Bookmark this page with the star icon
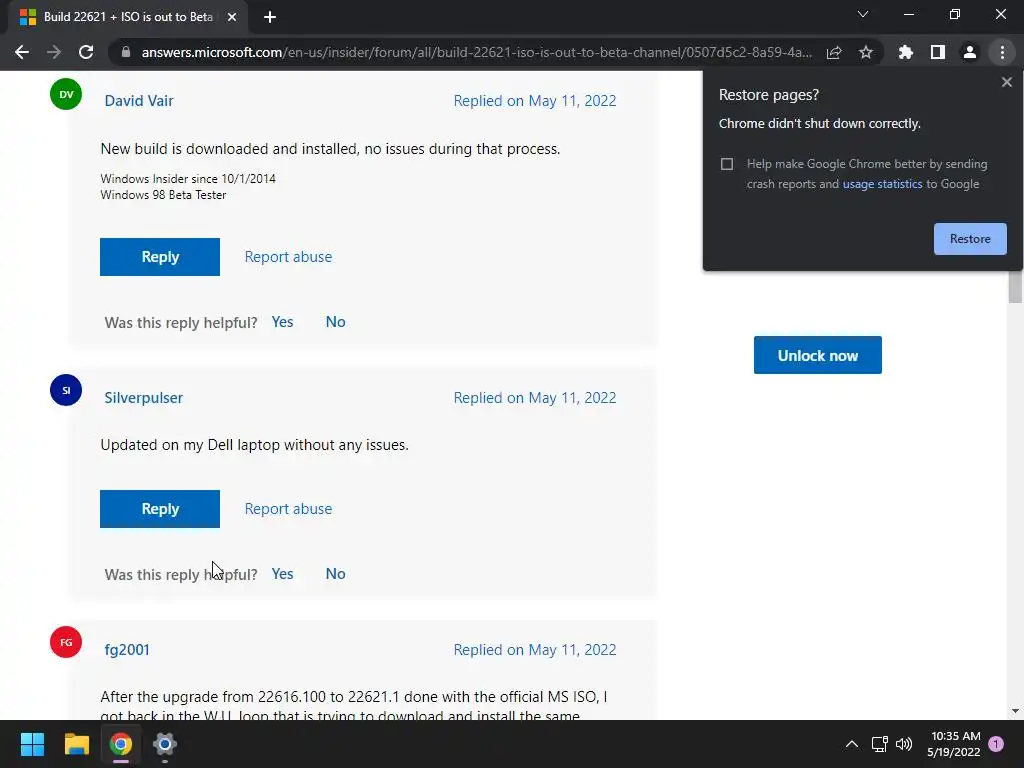1024x768 pixels. tap(866, 52)
